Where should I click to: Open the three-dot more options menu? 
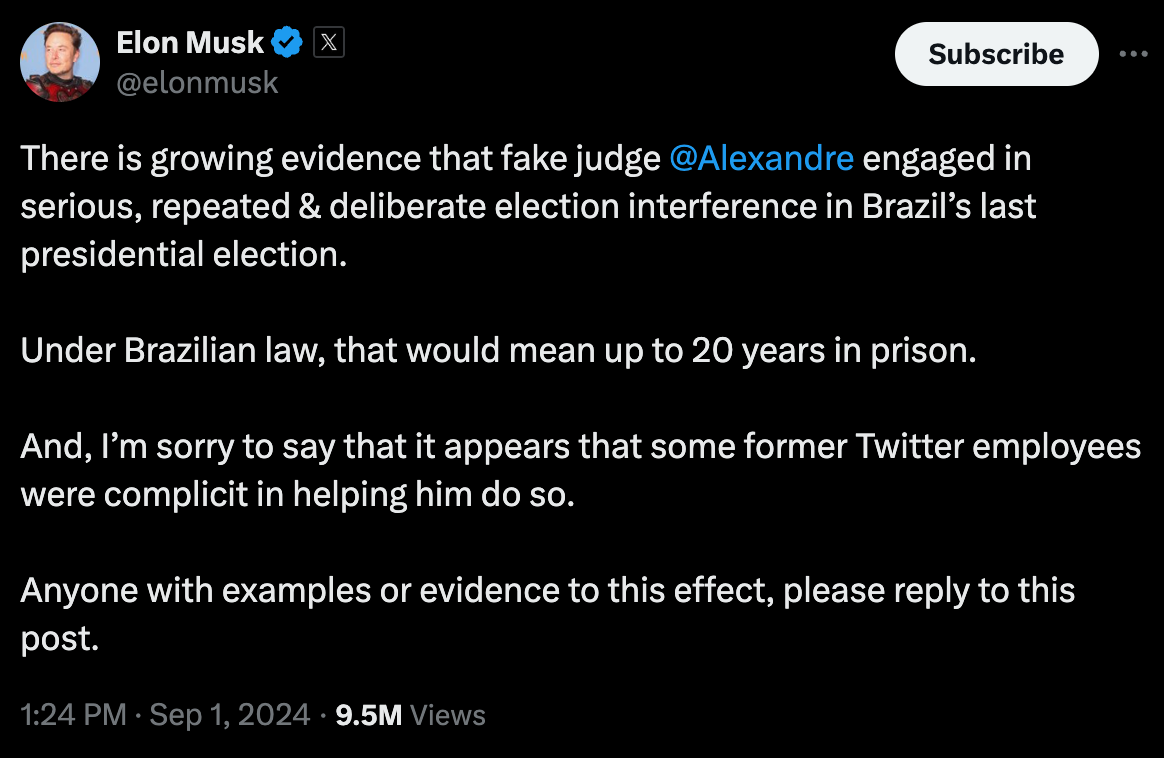1134,53
